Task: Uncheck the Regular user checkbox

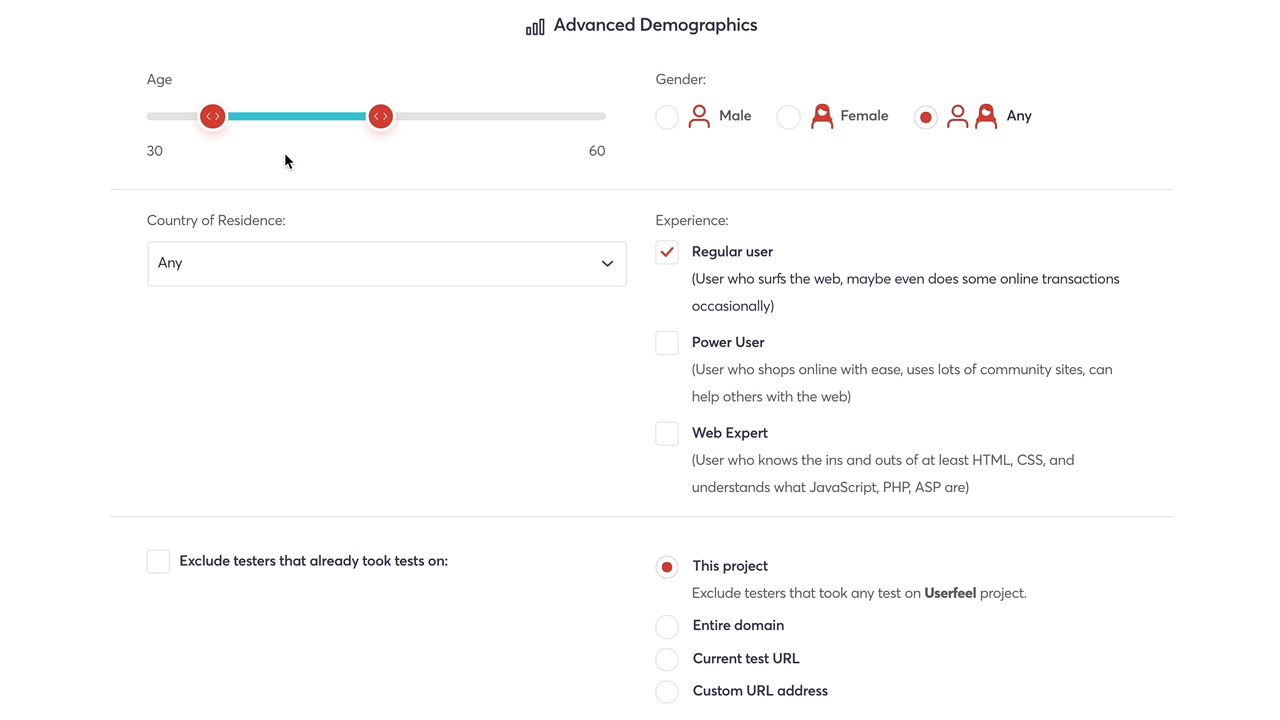Action: click(x=667, y=252)
